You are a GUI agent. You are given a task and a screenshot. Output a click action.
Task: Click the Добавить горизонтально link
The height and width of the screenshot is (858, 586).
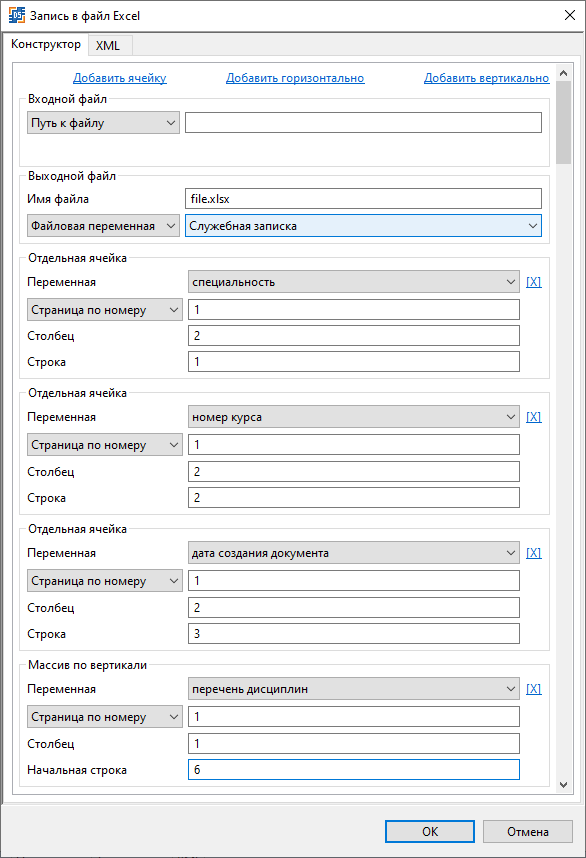(295, 78)
